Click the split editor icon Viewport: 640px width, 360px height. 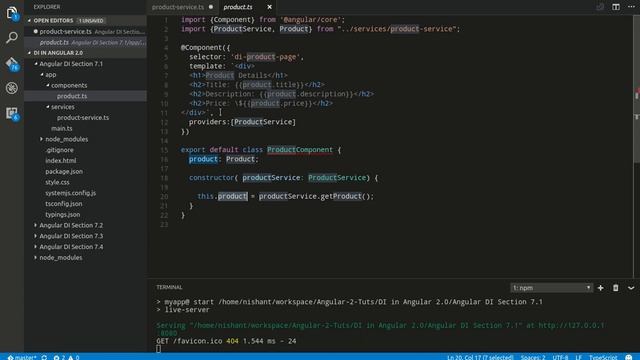point(616,7)
